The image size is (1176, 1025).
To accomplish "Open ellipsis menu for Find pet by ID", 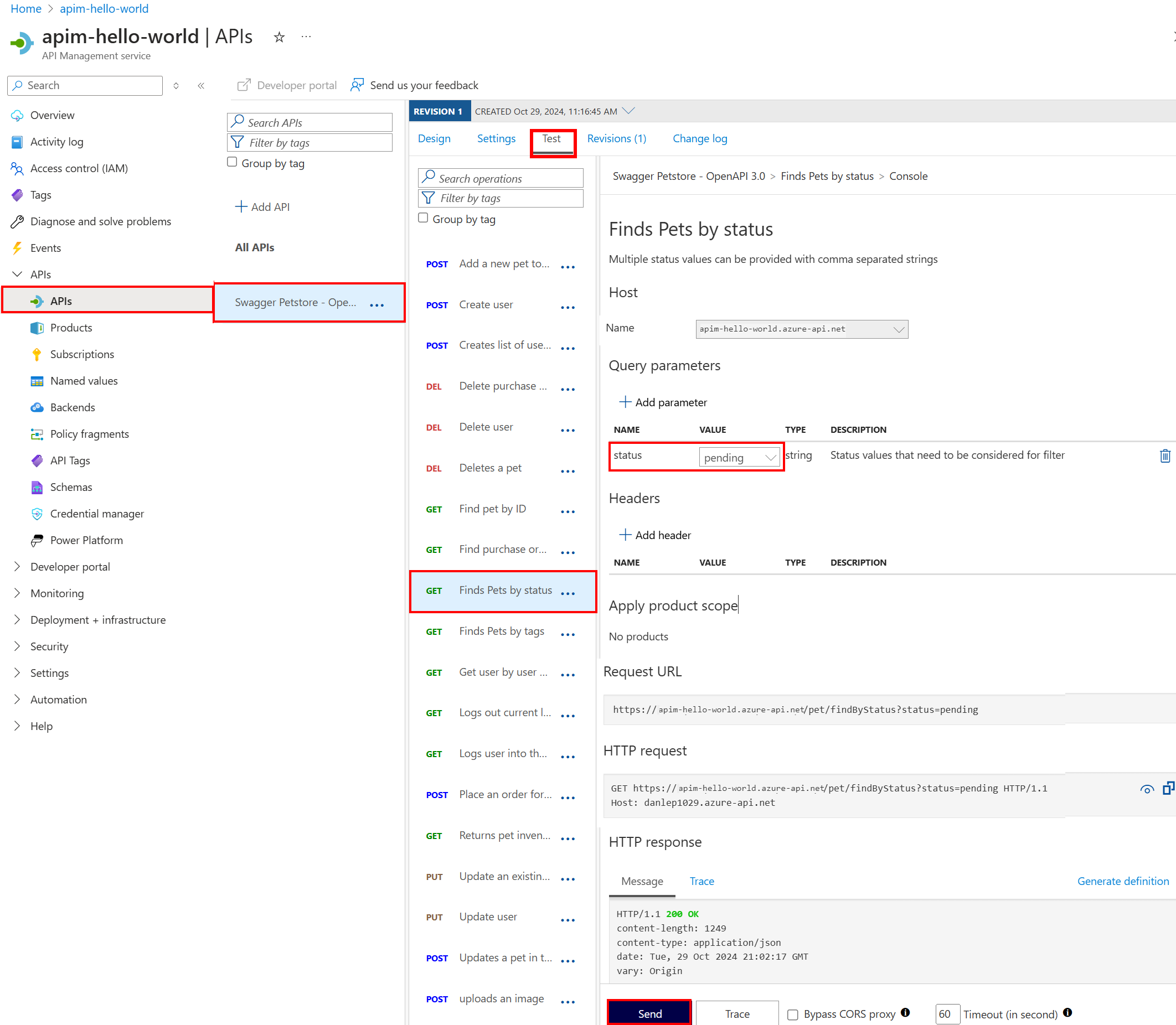I will pos(568,512).
